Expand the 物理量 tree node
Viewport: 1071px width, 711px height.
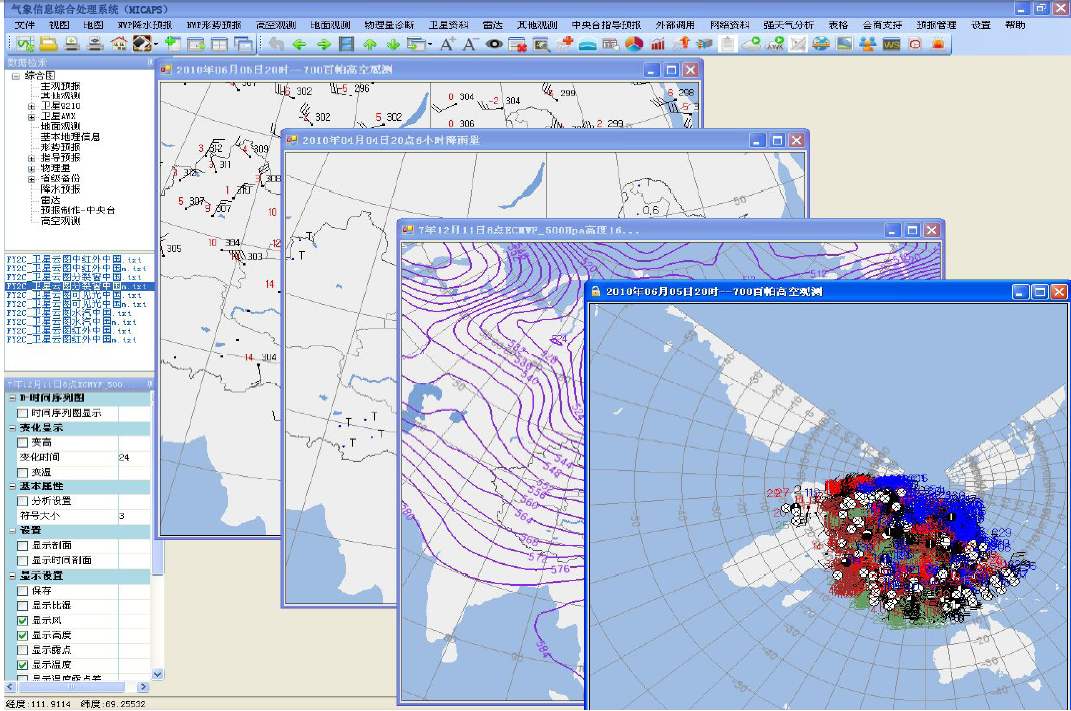point(31,169)
